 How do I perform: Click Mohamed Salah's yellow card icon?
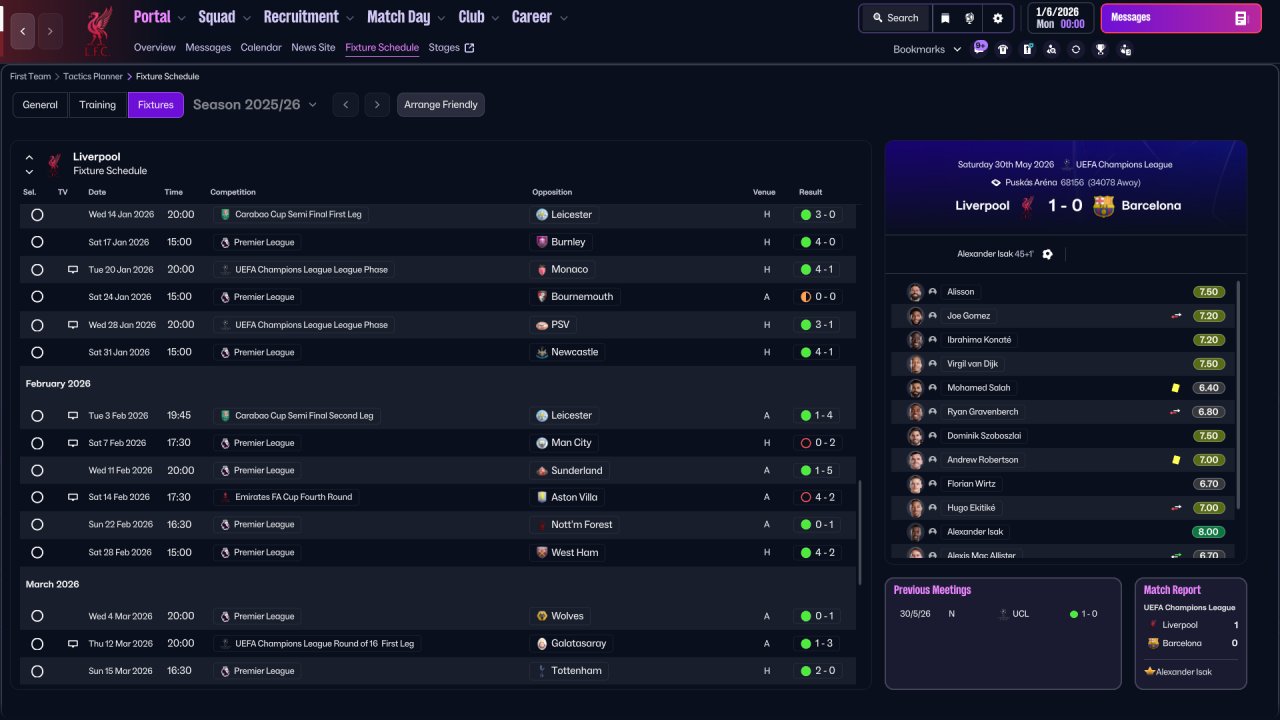click(1176, 388)
